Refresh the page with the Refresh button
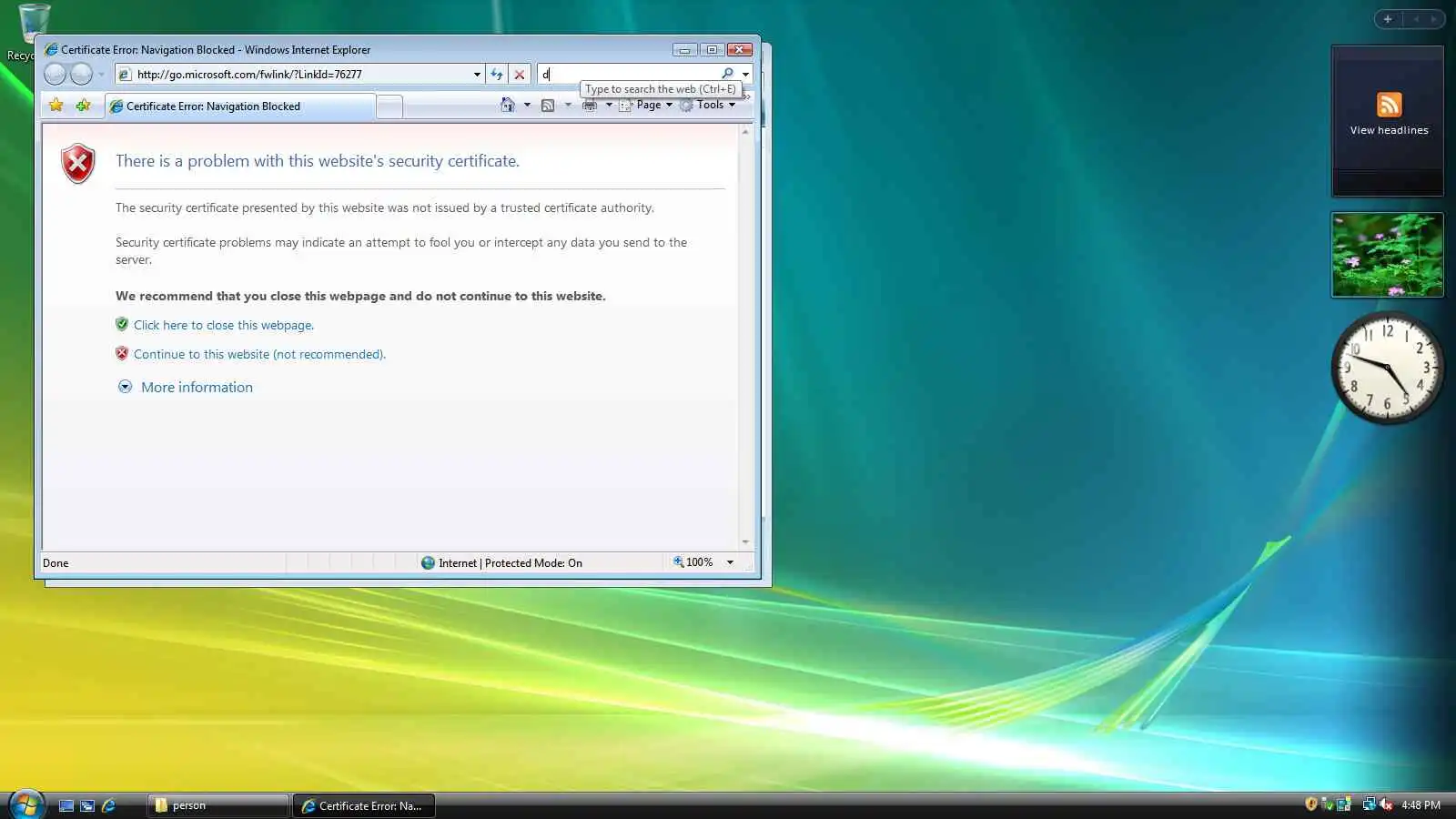 coord(497,75)
